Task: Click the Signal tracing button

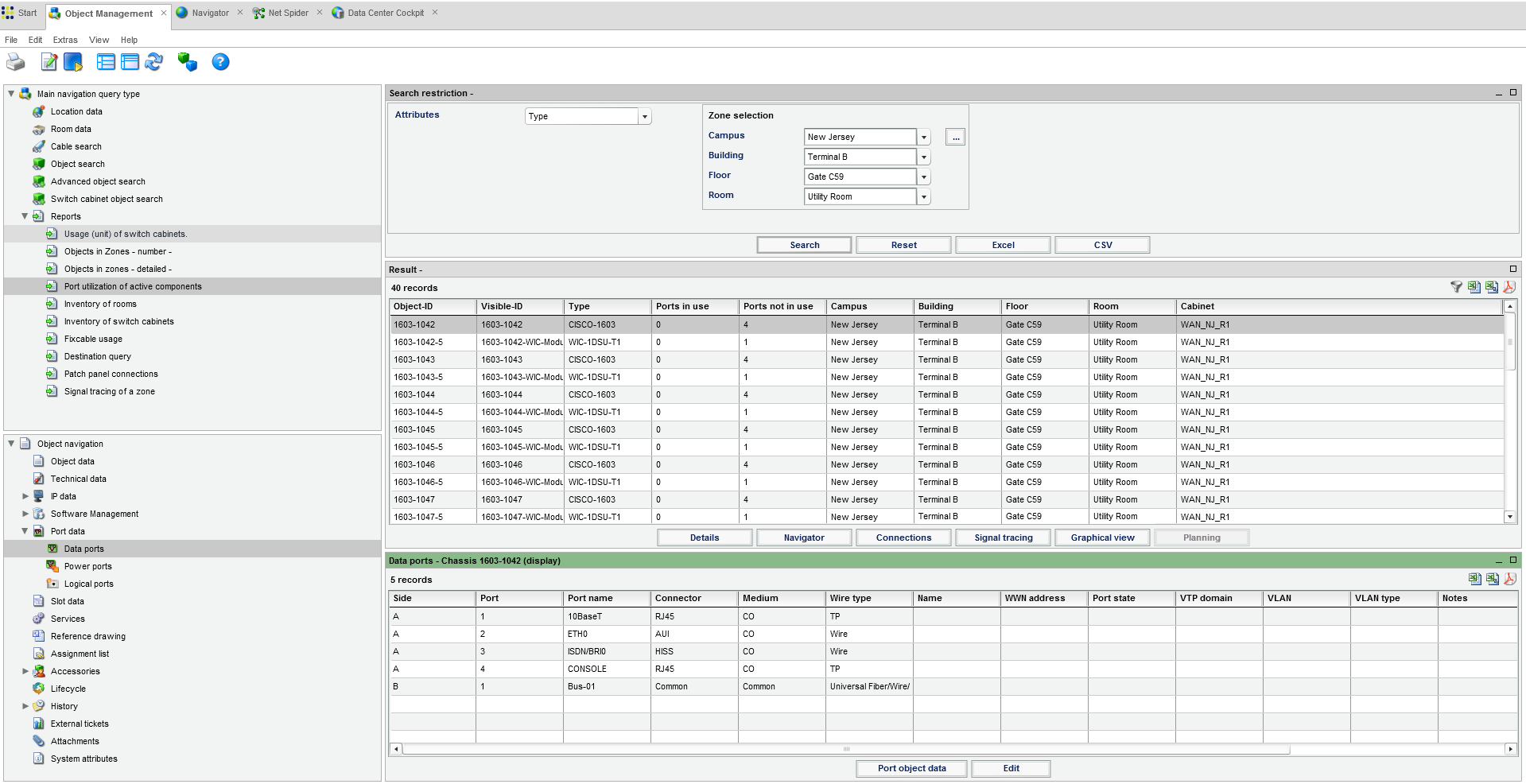Action: point(1003,538)
